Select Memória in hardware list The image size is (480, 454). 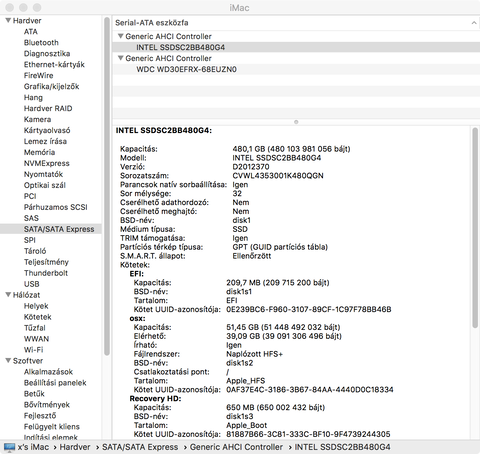(x=39, y=152)
